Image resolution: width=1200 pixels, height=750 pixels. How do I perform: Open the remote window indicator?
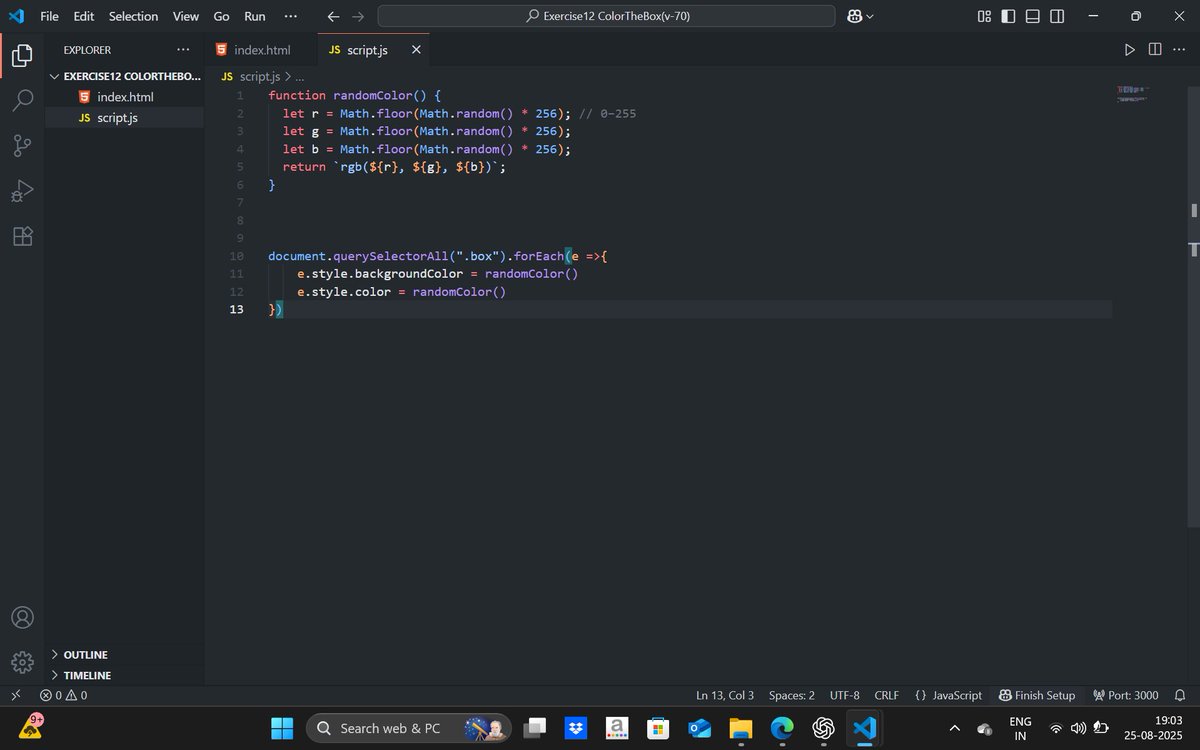pyautogui.click(x=15, y=695)
